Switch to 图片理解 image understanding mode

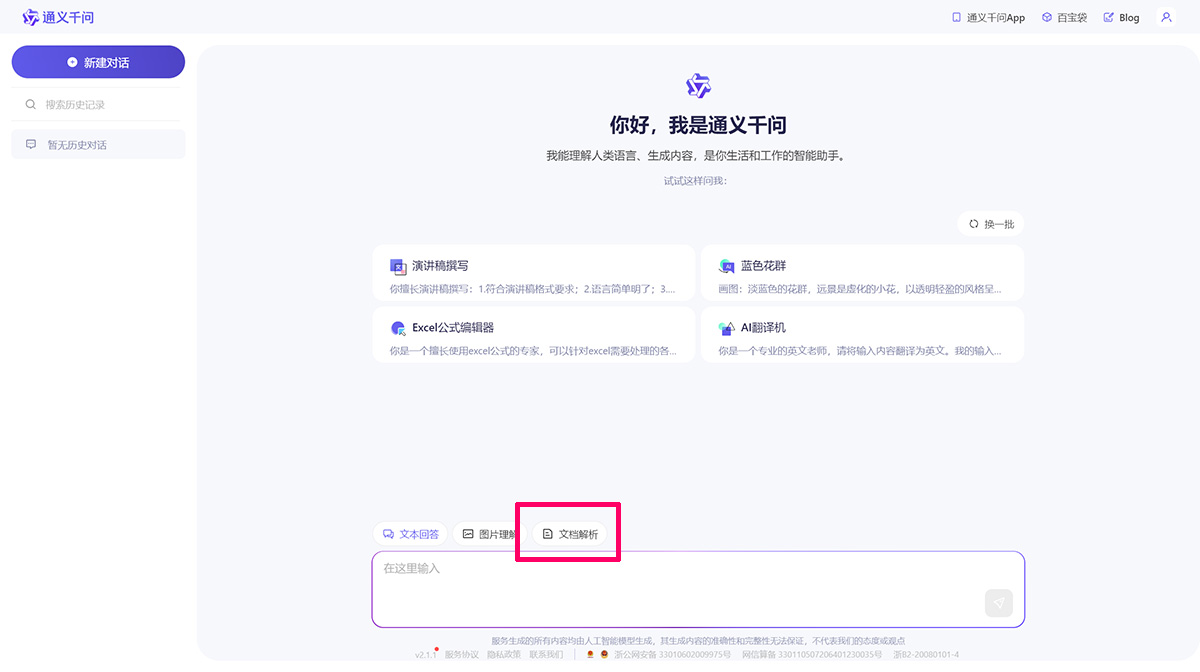[x=488, y=534]
